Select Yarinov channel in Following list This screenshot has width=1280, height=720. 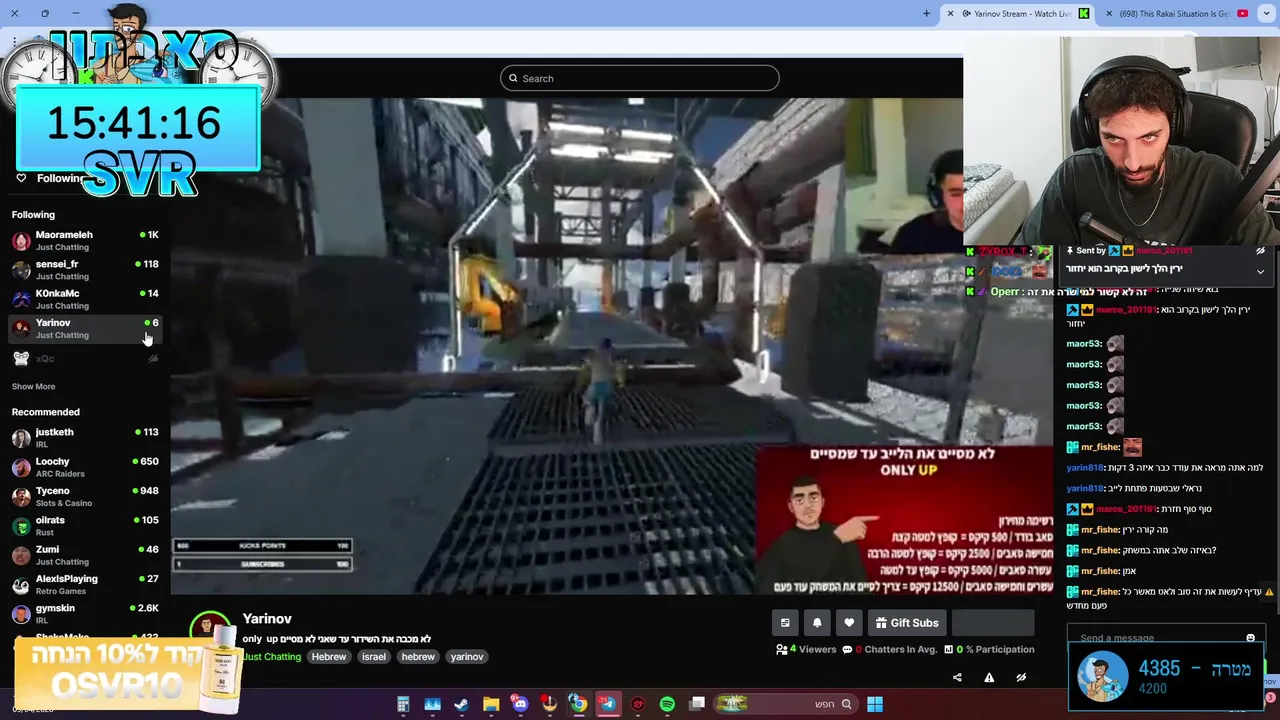coord(85,328)
